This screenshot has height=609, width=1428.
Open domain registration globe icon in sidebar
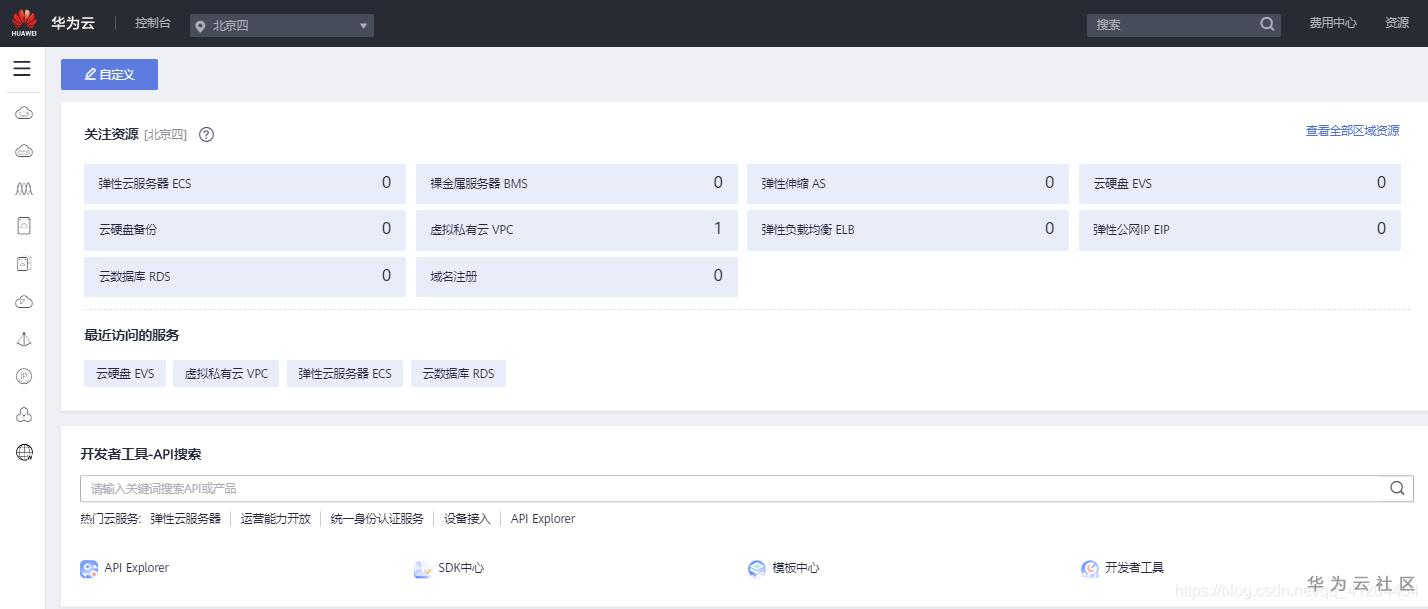pos(24,453)
